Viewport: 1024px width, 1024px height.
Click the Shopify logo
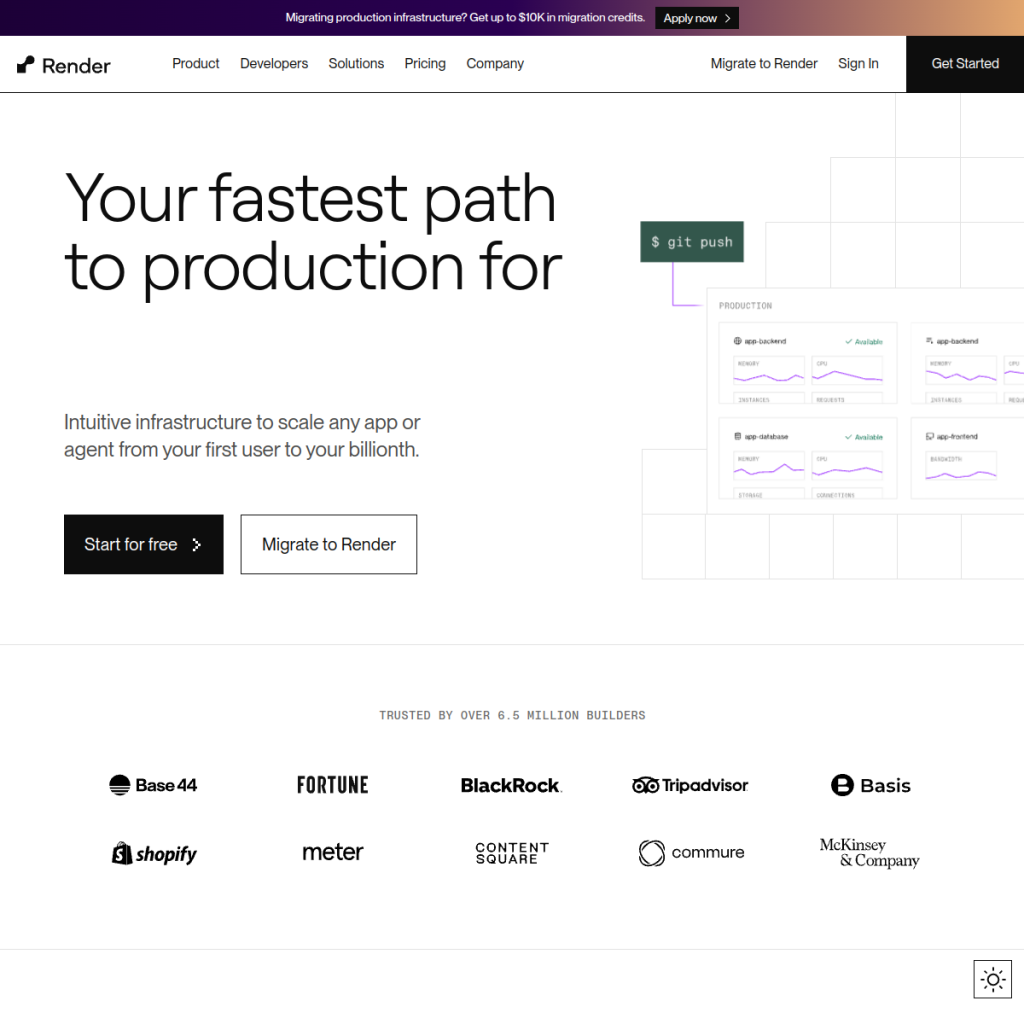(x=153, y=853)
